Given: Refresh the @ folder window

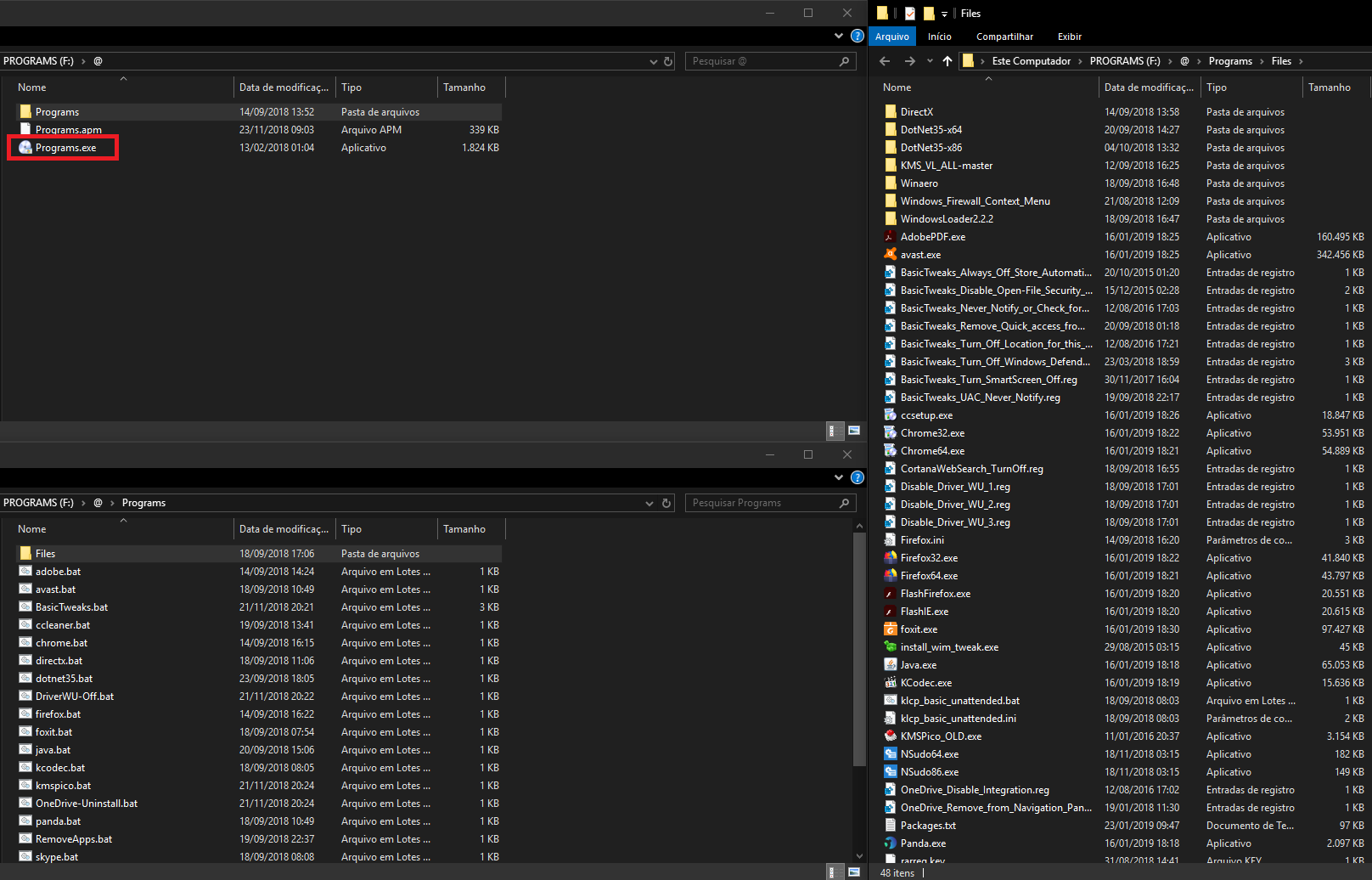Looking at the screenshot, I should [x=668, y=61].
